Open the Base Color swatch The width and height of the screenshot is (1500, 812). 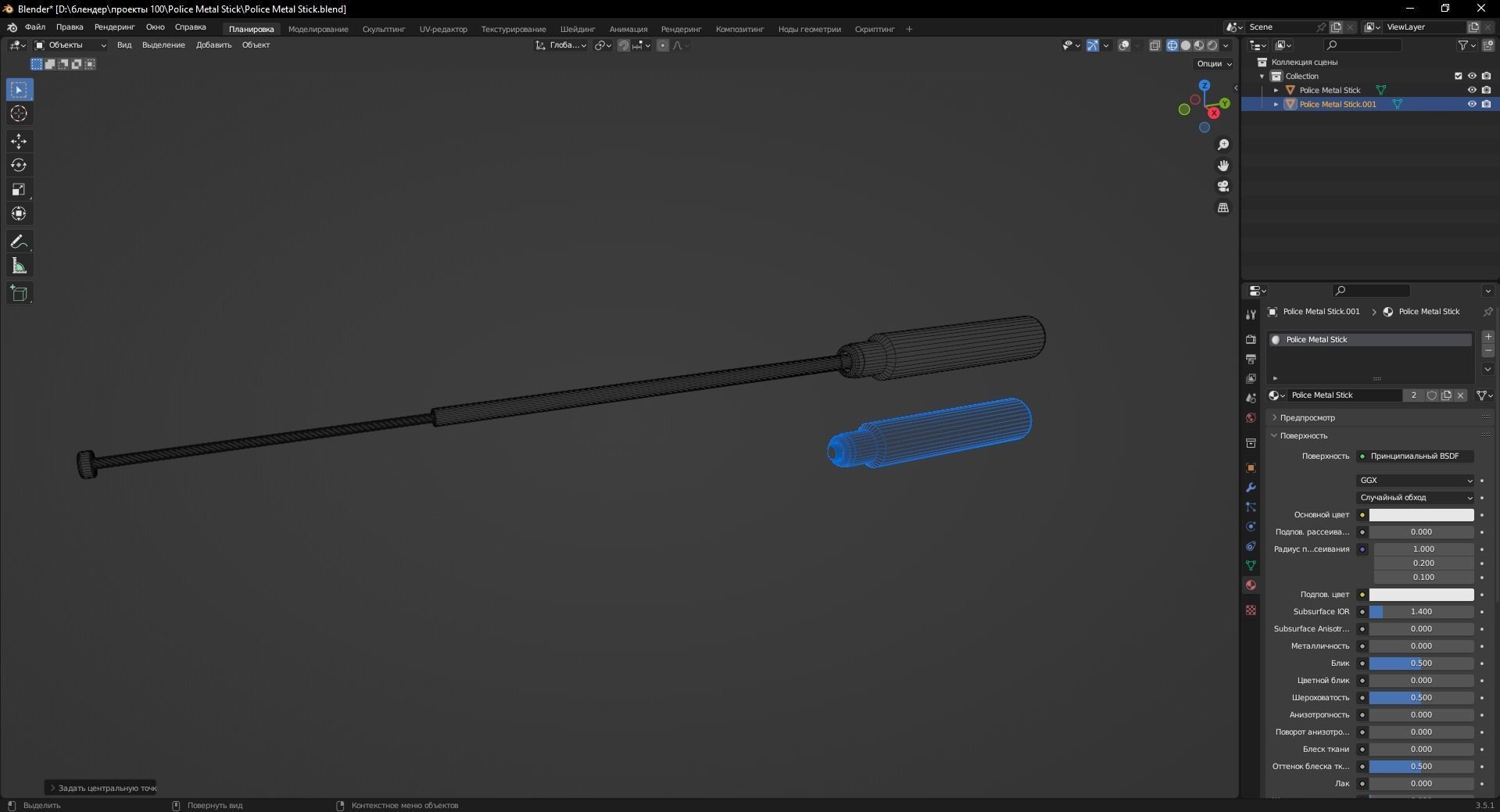click(x=1421, y=515)
